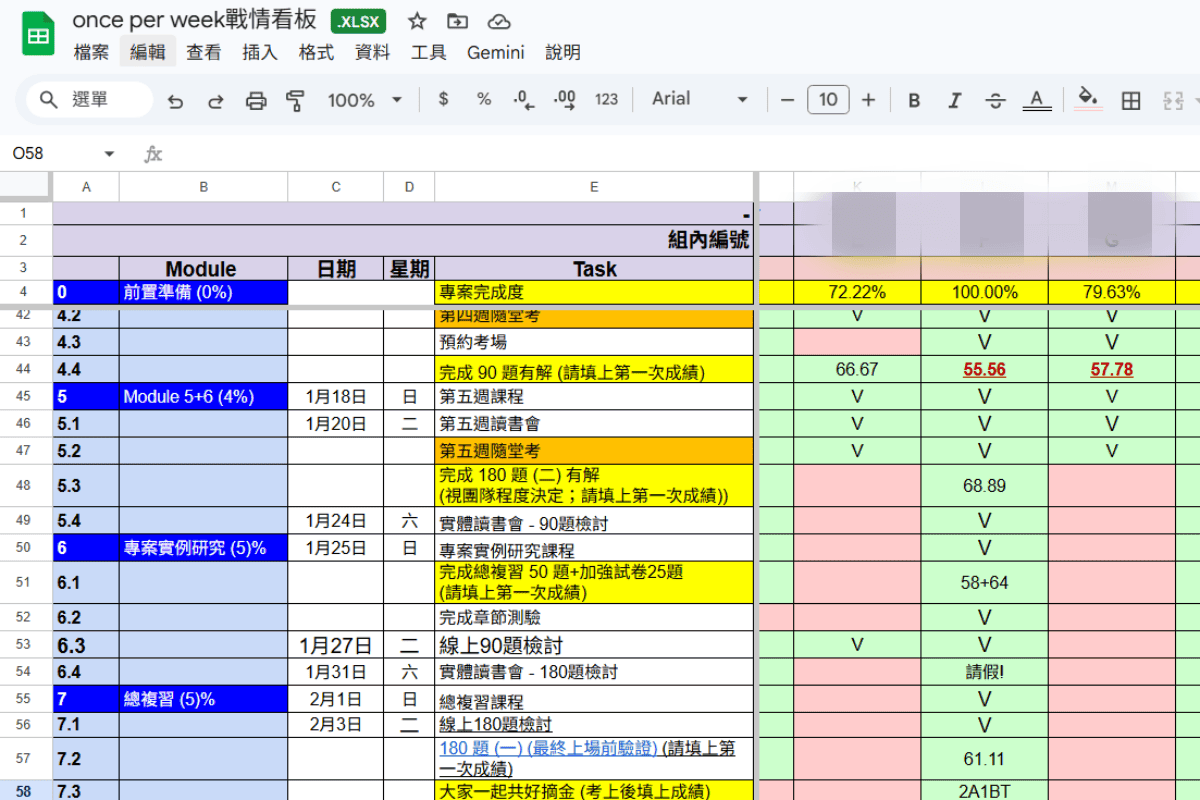The height and width of the screenshot is (800, 1200).
Task: Open the zoom 100% dropdown
Action: tap(365, 100)
